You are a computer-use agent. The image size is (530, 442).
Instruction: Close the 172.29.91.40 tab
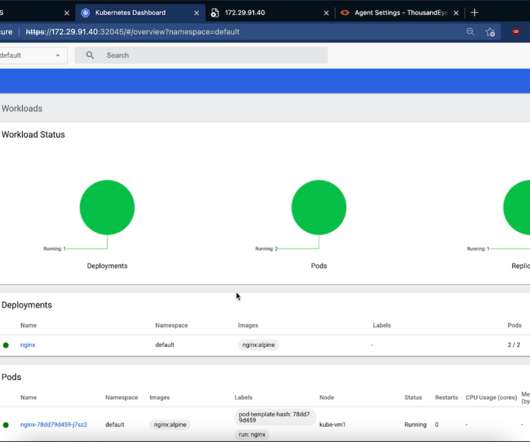click(326, 13)
